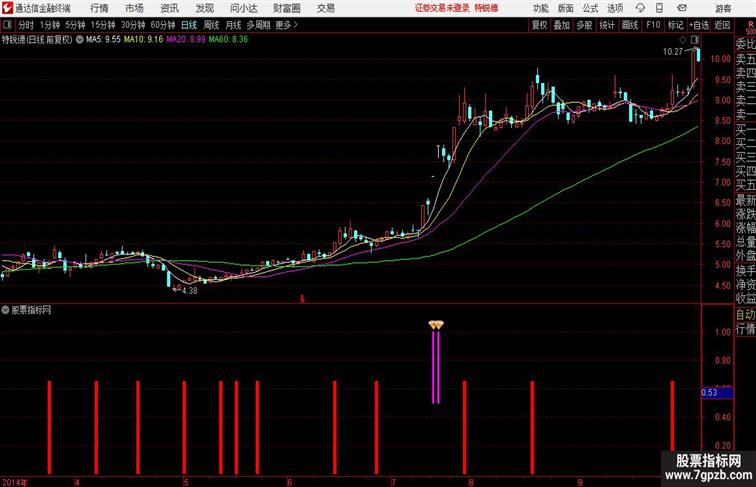Open the 公式 menu
The height and width of the screenshot is (487, 756).
point(590,8)
